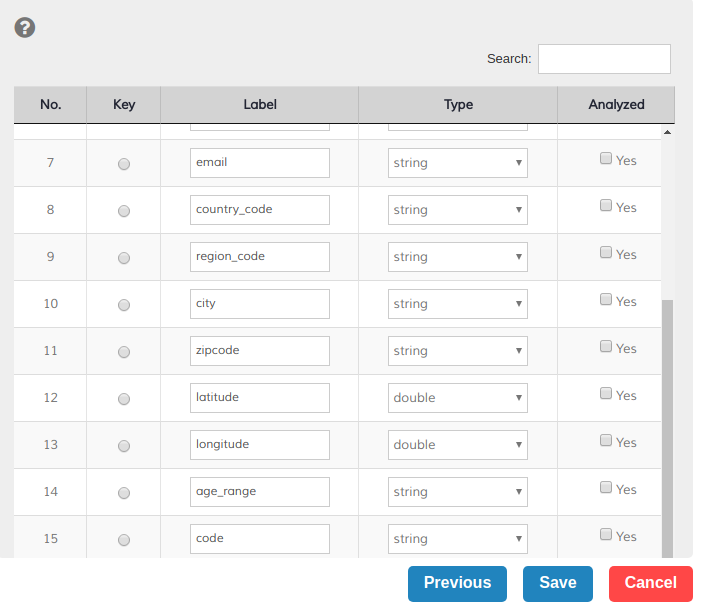
Task: Enable Analyzed checkbox for email row
Action: 606,158
